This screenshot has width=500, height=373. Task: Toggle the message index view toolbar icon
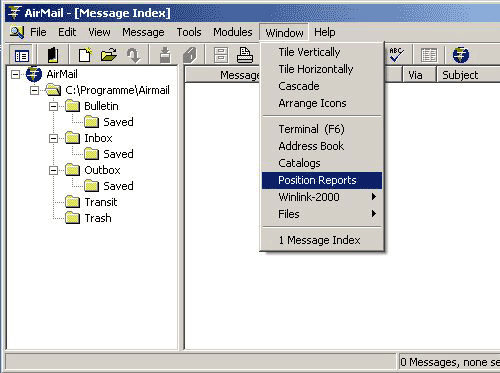22,55
